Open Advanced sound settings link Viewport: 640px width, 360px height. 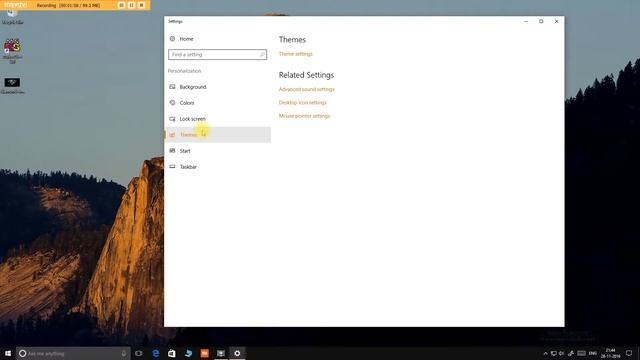click(x=307, y=89)
